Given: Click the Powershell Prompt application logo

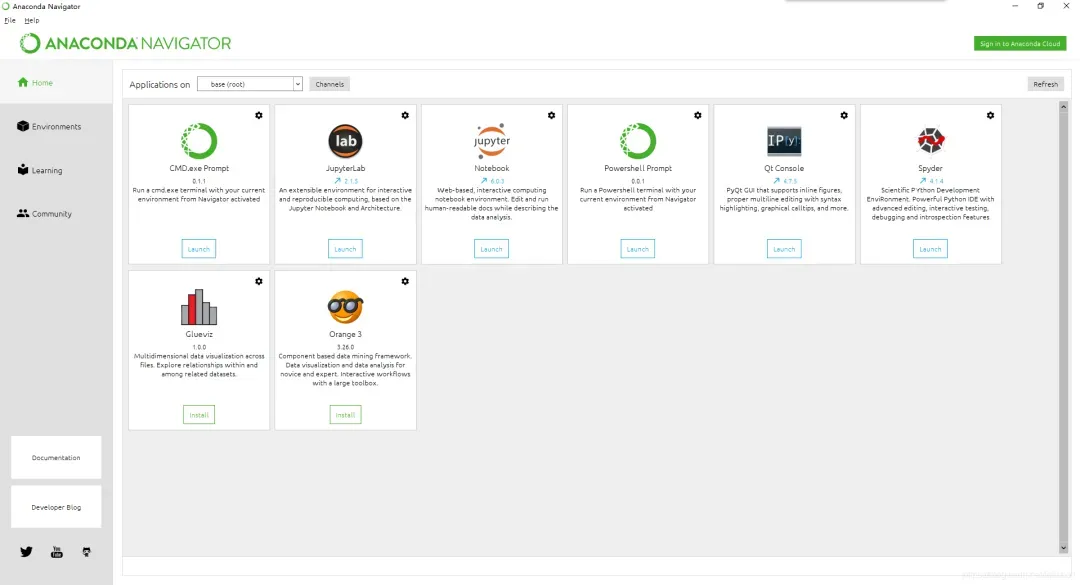Looking at the screenshot, I should click(x=638, y=141).
